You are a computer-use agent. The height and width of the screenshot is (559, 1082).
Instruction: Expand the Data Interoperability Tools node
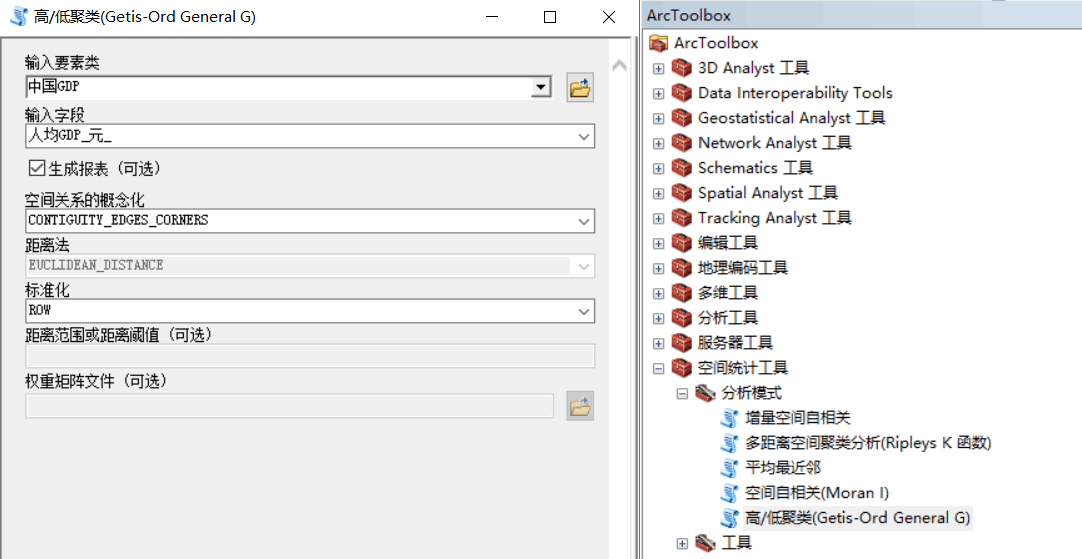(658, 93)
